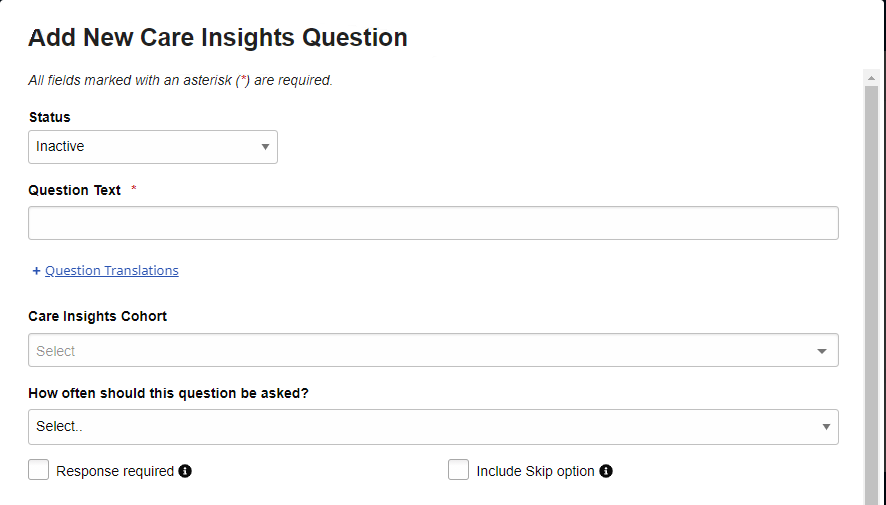This screenshot has width=886, height=505.
Task: Enable the Response required checkbox
Action: 39,470
